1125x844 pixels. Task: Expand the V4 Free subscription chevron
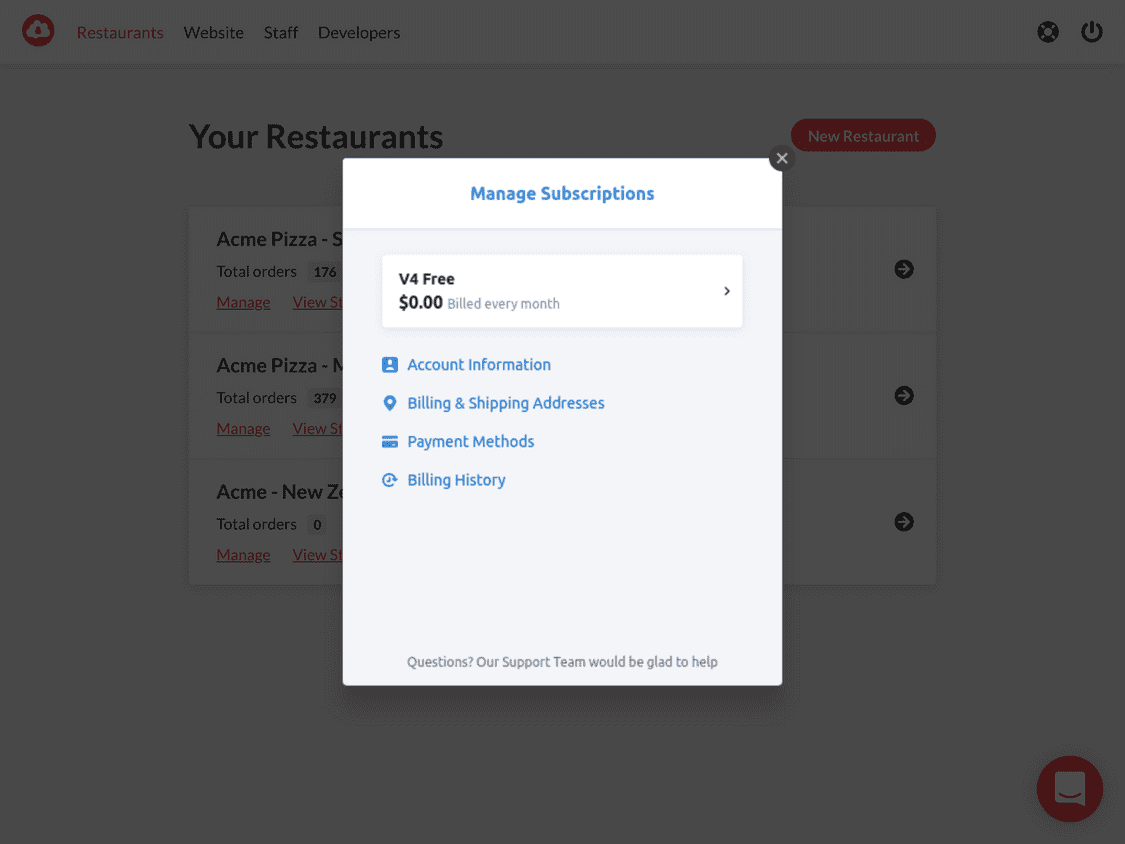point(727,291)
